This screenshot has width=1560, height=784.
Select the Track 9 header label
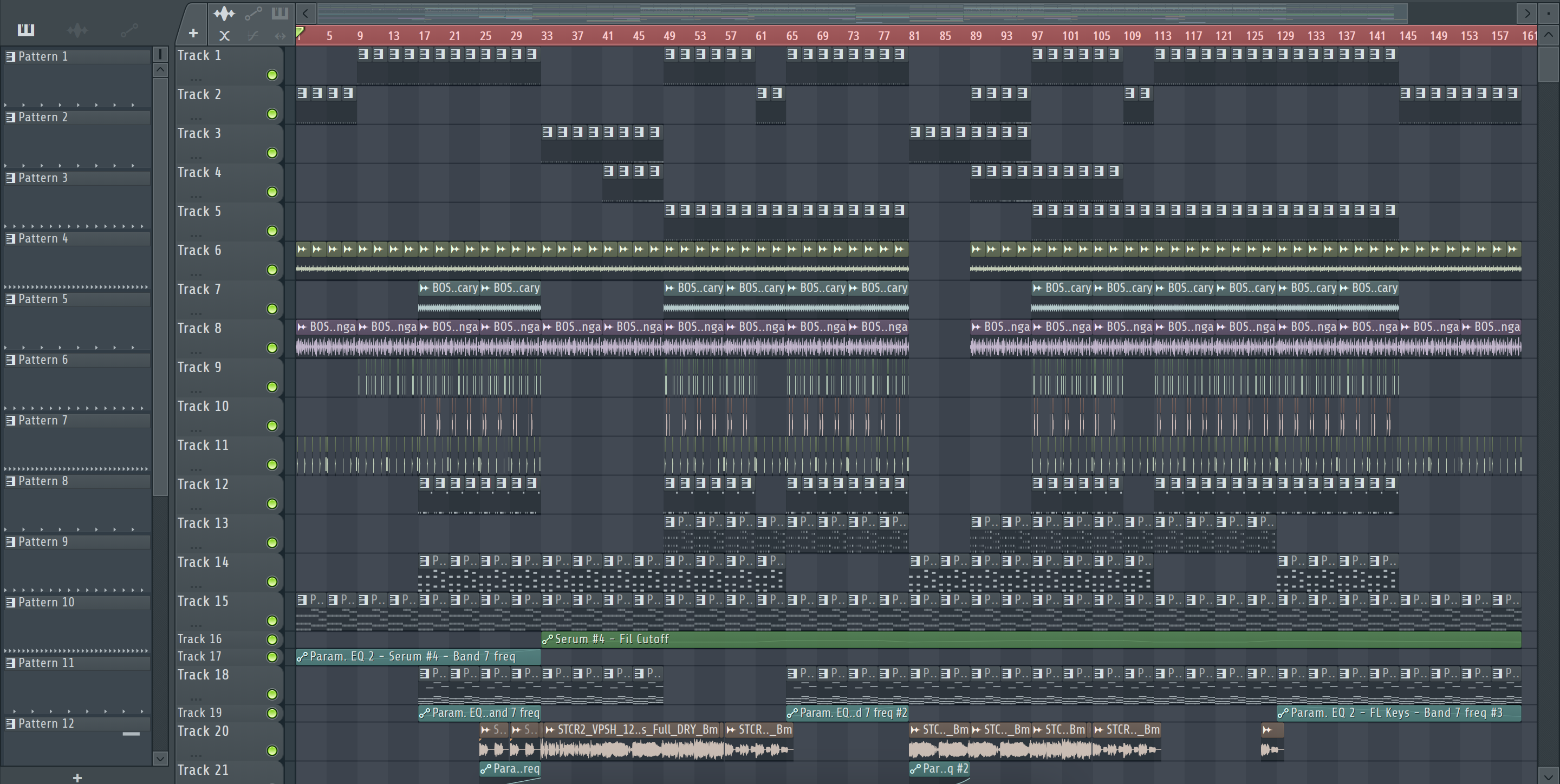[x=199, y=368]
